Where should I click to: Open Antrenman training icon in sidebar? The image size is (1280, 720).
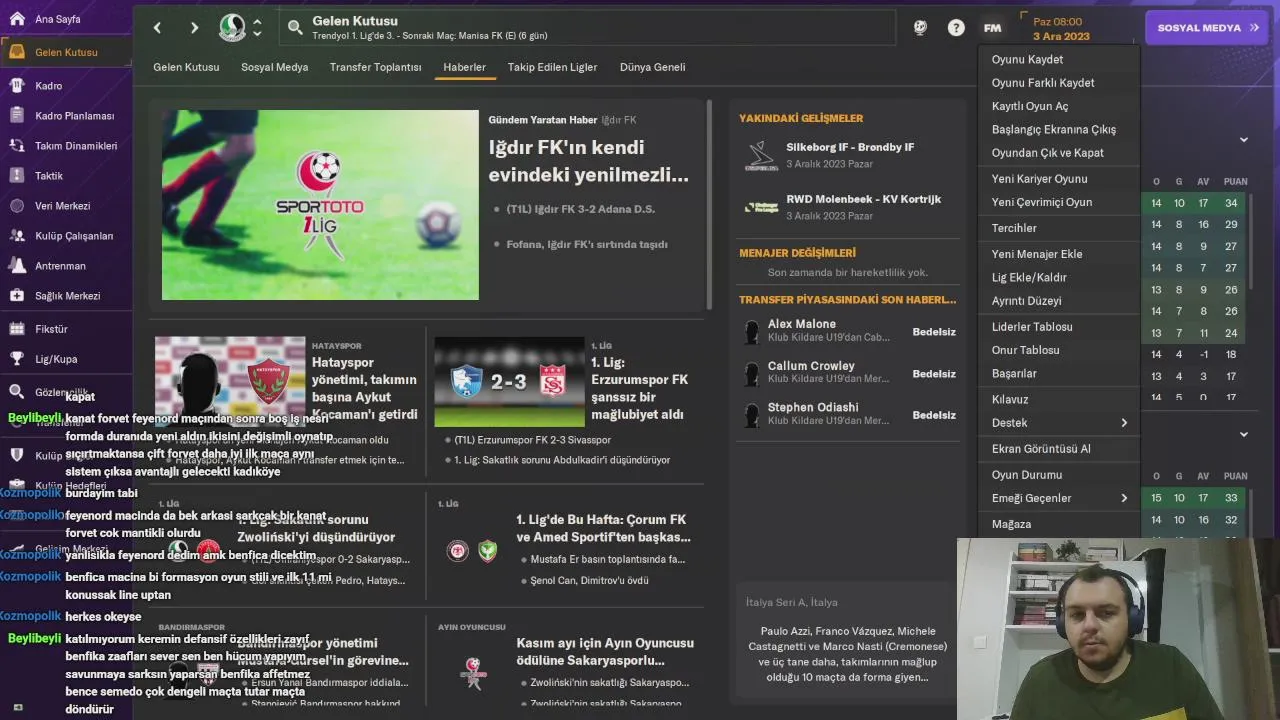pos(17,266)
